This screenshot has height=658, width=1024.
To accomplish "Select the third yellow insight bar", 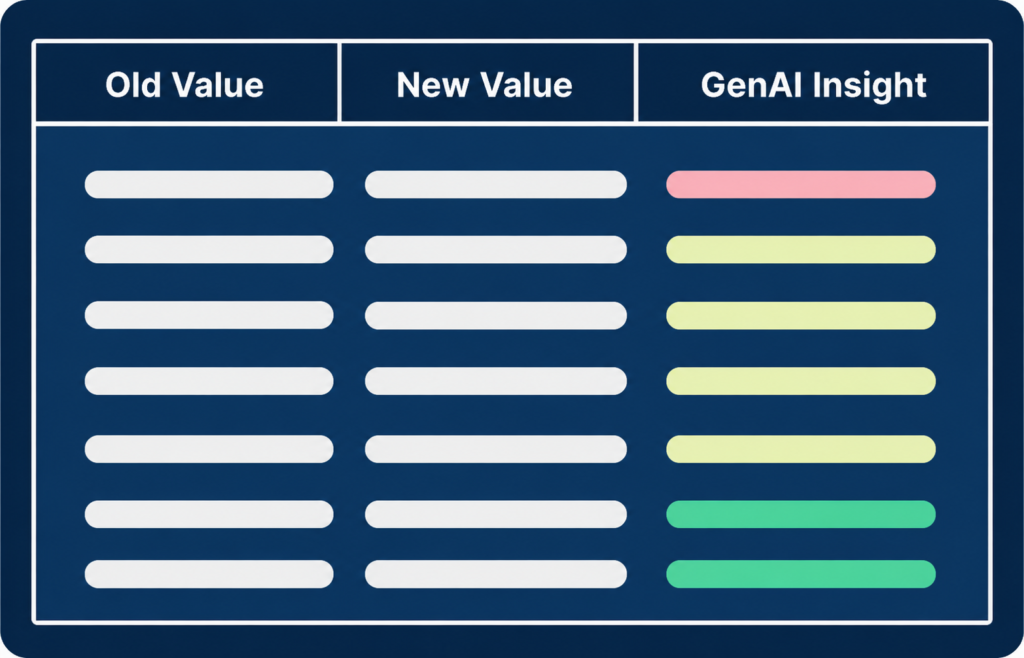I will [x=801, y=381].
